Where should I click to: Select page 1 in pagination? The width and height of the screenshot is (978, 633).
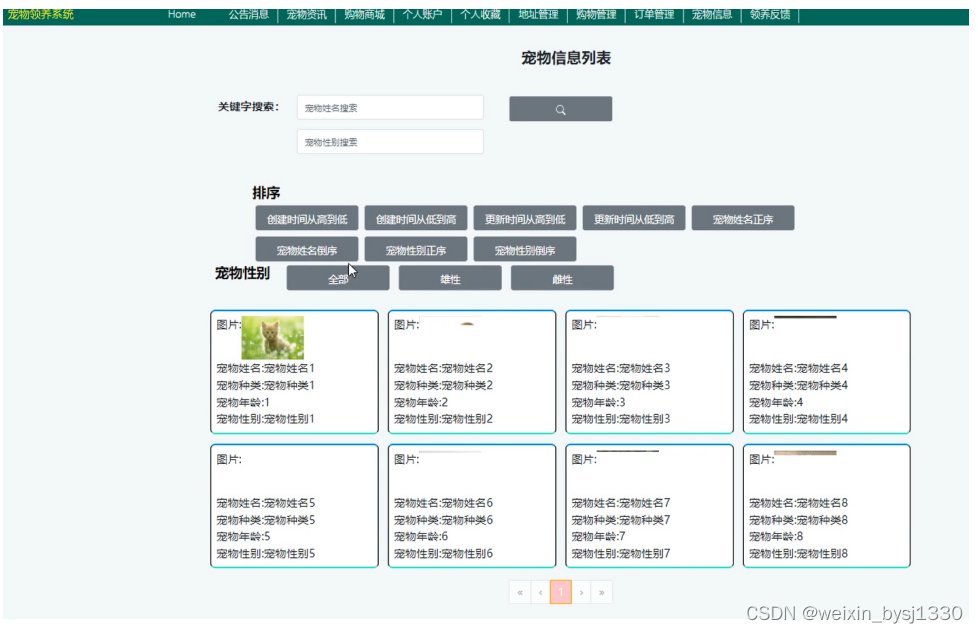coord(561,592)
